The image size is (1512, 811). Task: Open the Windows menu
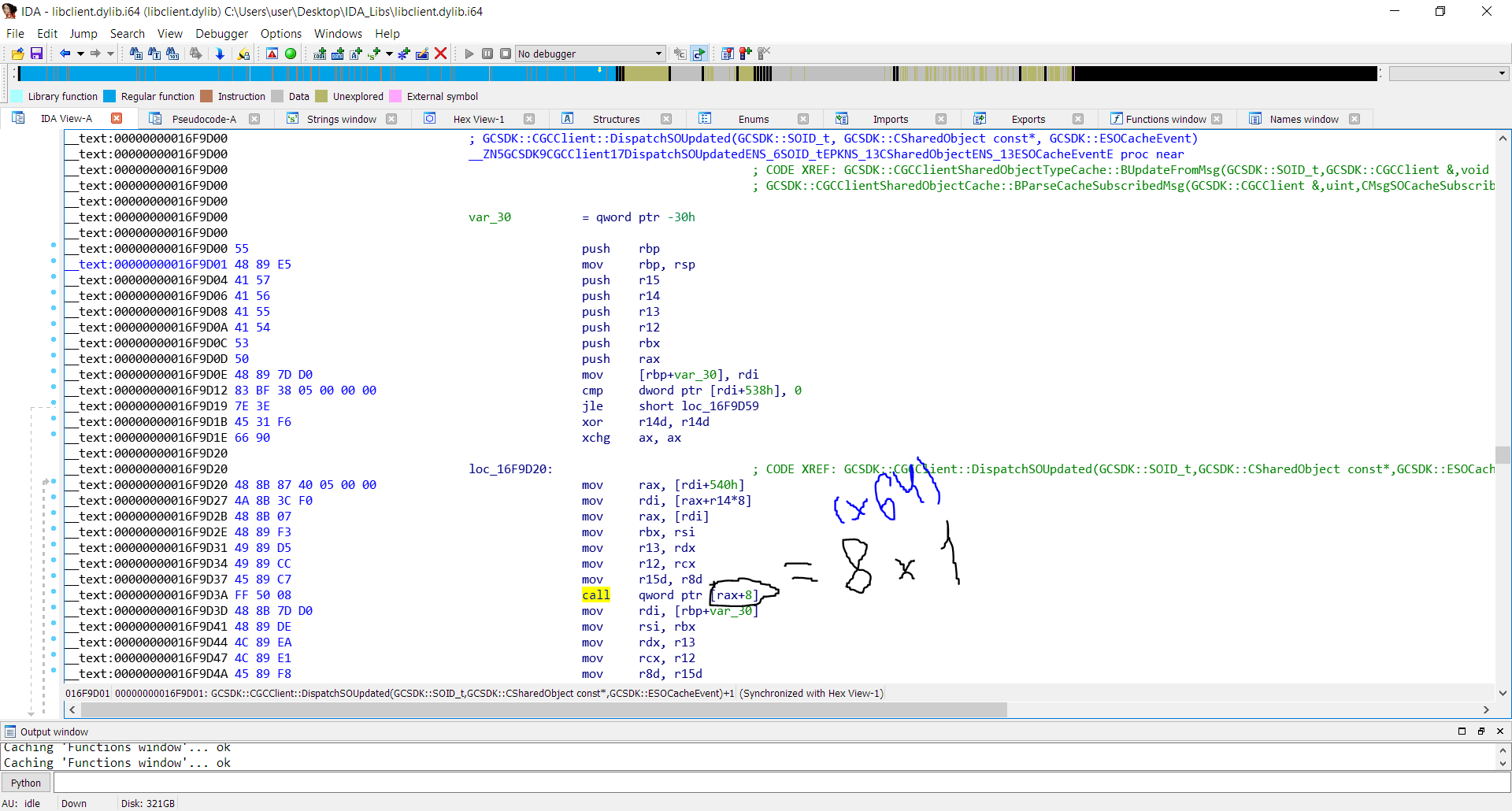point(338,33)
